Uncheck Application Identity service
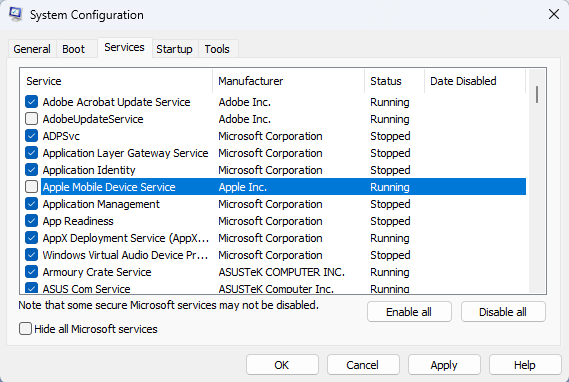569x382 pixels. pyautogui.click(x=32, y=170)
